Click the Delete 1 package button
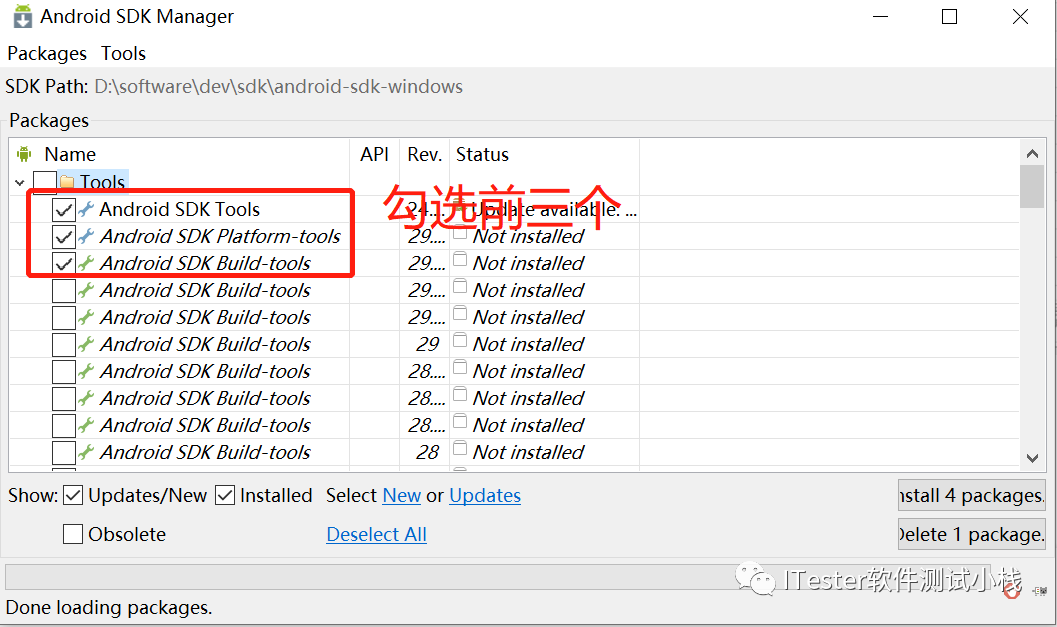This screenshot has width=1057, height=627. [x=971, y=535]
